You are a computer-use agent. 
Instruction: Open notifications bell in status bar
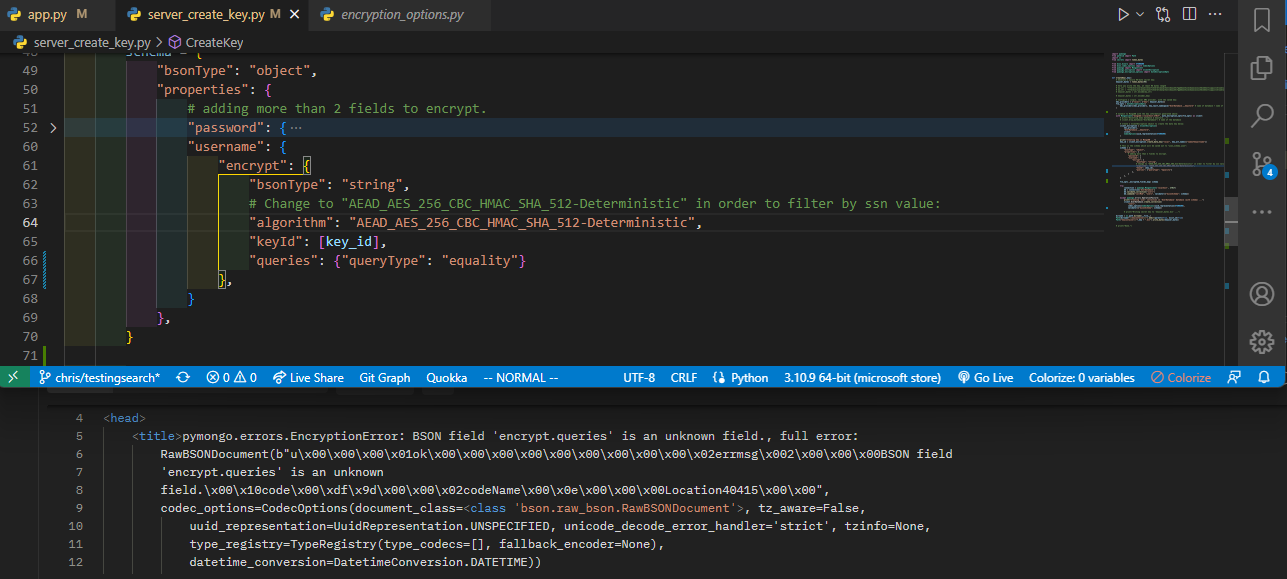click(1264, 378)
